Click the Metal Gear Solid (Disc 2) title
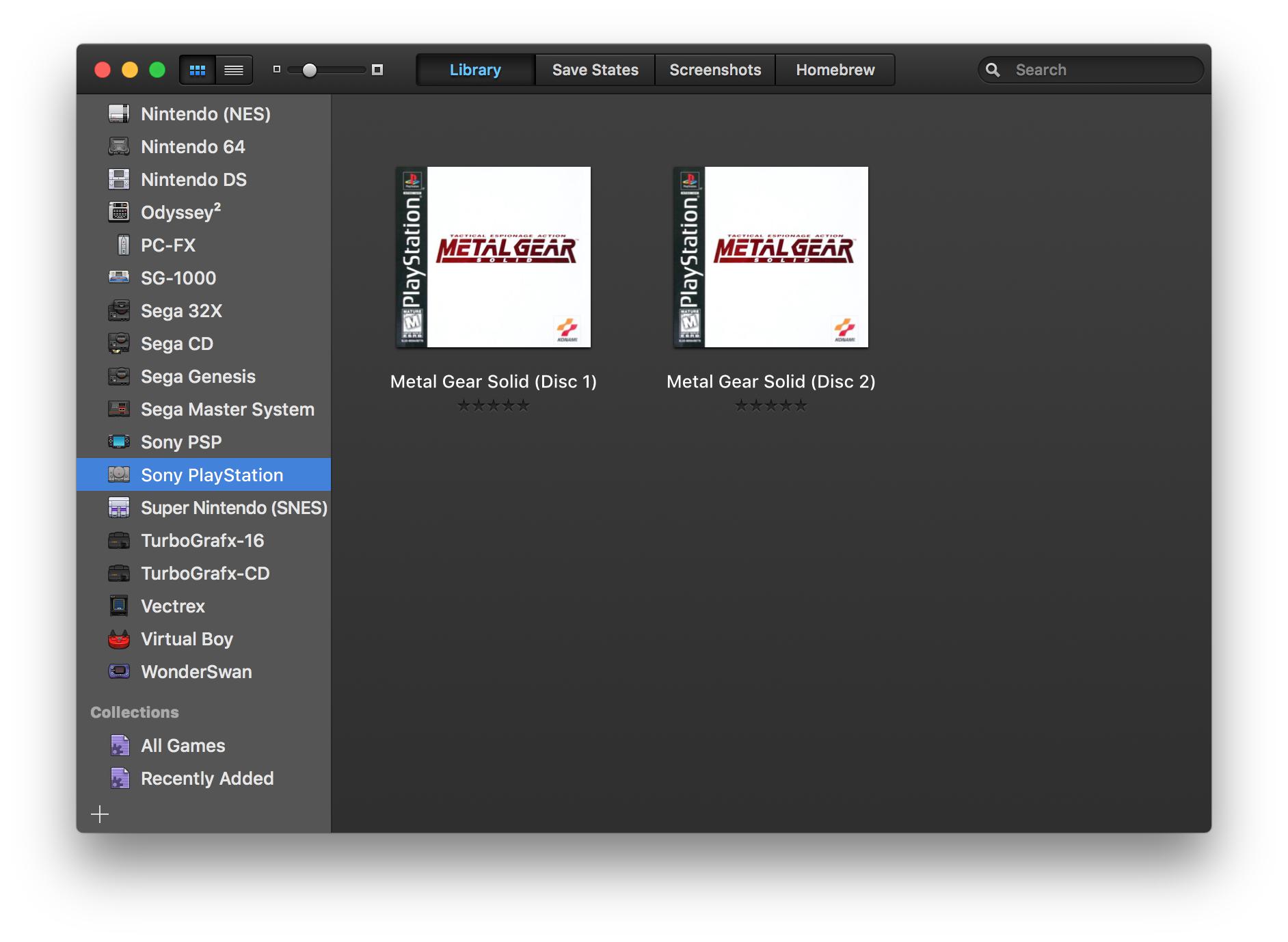1288x942 pixels. [771, 381]
